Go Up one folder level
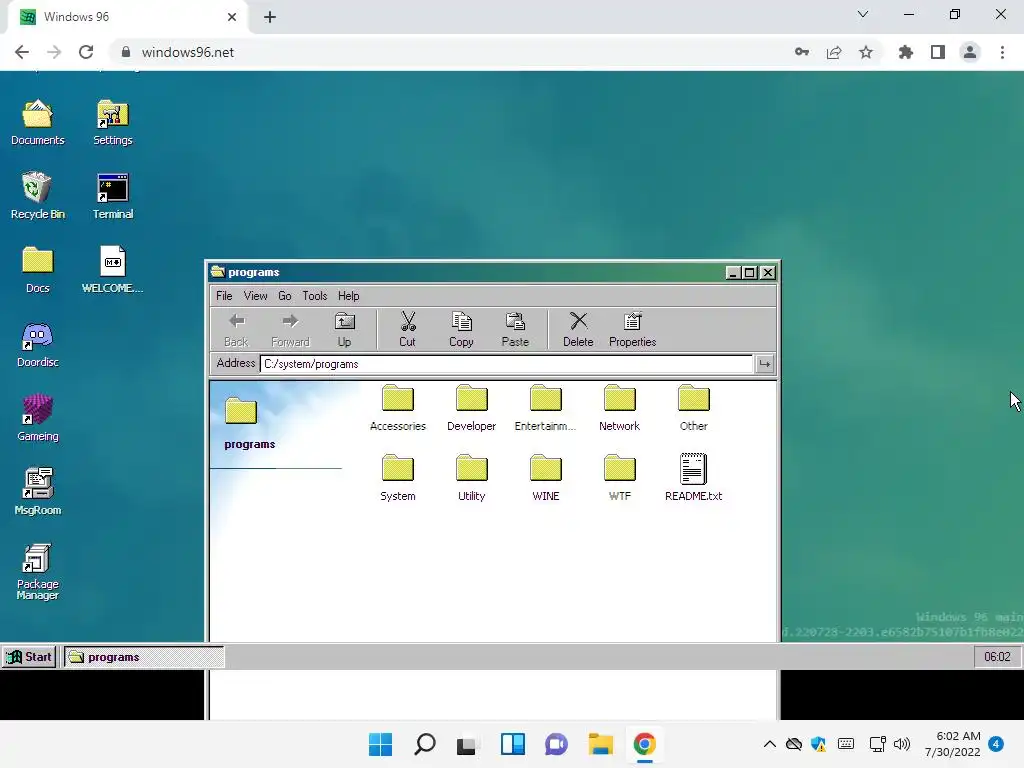 coord(344,330)
